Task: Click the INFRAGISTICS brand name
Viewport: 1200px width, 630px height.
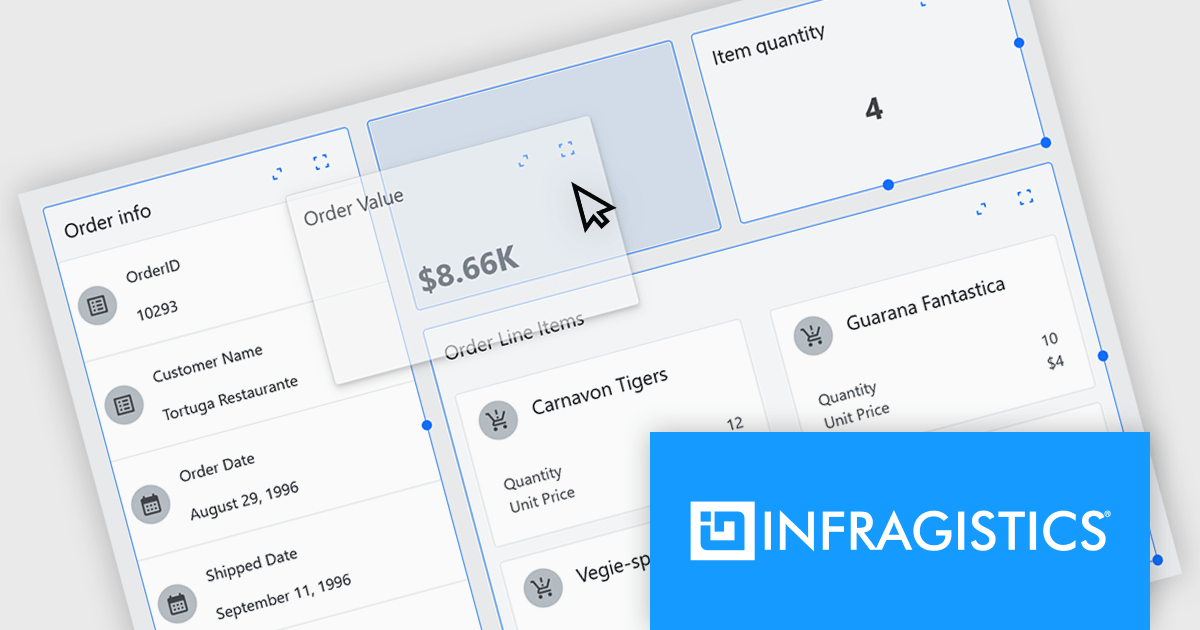Action: pyautogui.click(x=935, y=531)
